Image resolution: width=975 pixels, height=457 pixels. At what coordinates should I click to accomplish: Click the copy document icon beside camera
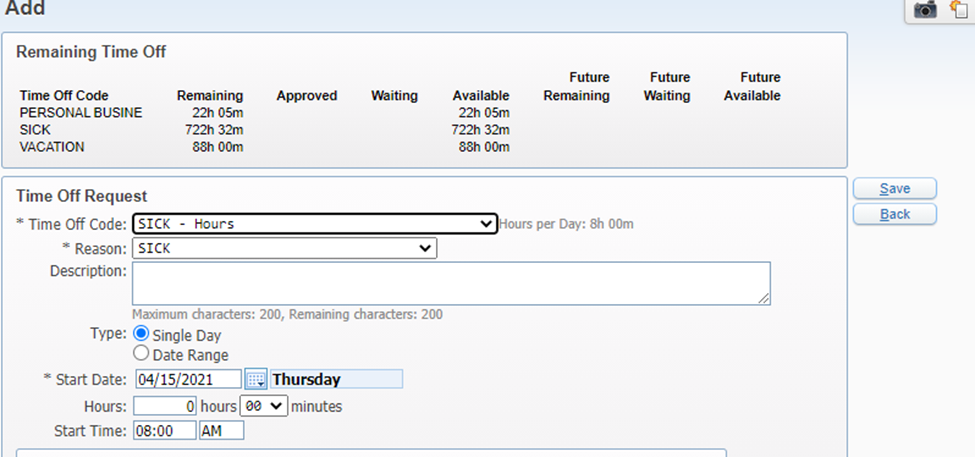click(x=959, y=9)
